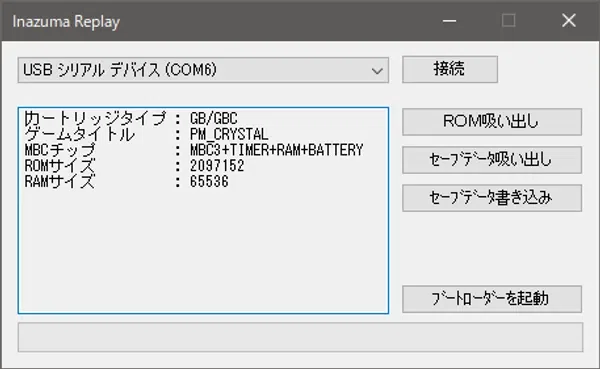Click the ROM吸い出し button
This screenshot has width=600, height=369.
[x=492, y=122]
